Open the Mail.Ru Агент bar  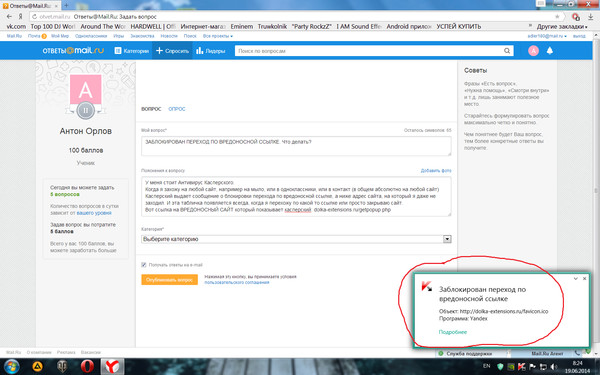tap(547, 354)
